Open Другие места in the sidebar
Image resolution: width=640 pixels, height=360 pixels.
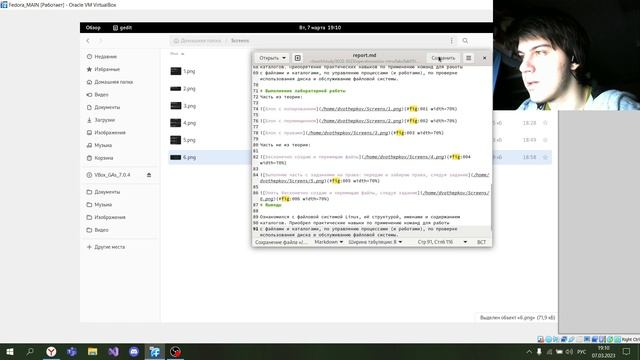click(109, 247)
